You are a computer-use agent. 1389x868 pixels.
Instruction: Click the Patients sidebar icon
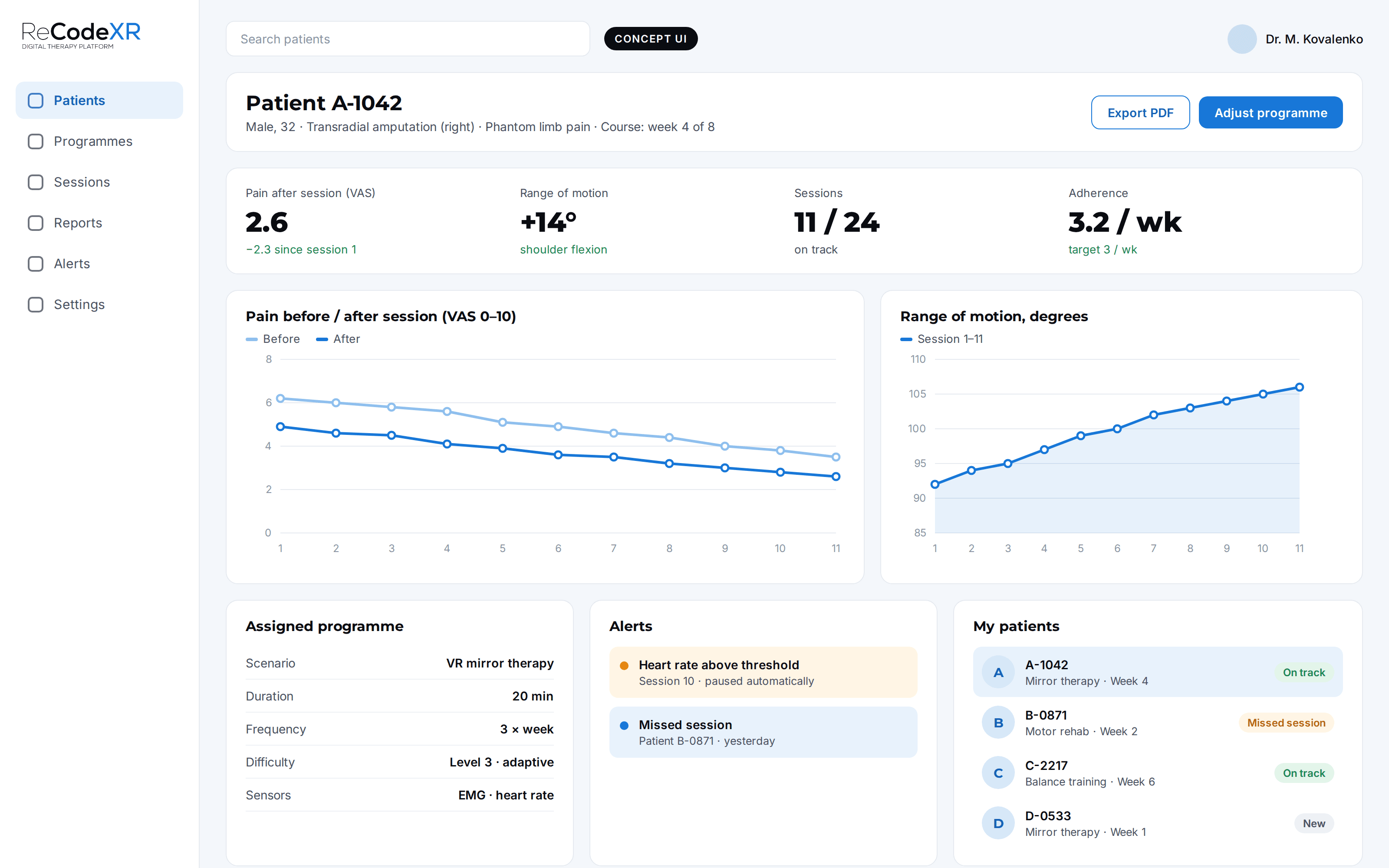pyautogui.click(x=36, y=100)
